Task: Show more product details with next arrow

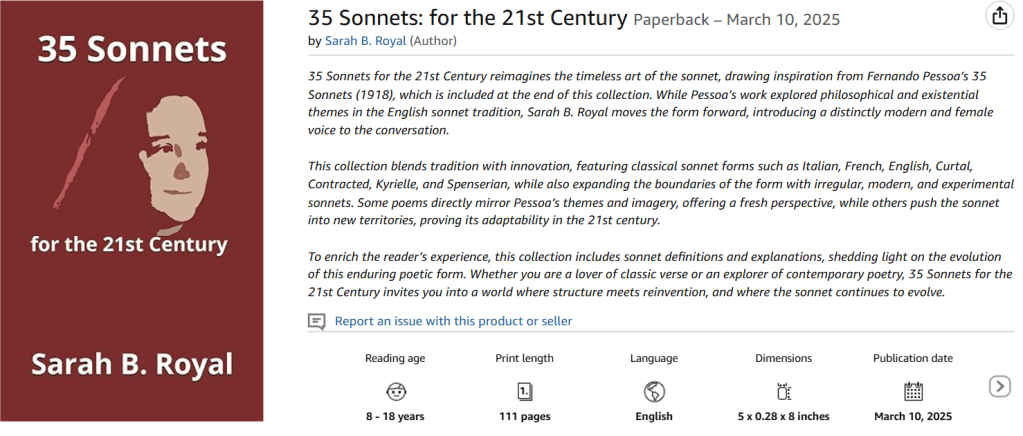Action: click(998, 386)
